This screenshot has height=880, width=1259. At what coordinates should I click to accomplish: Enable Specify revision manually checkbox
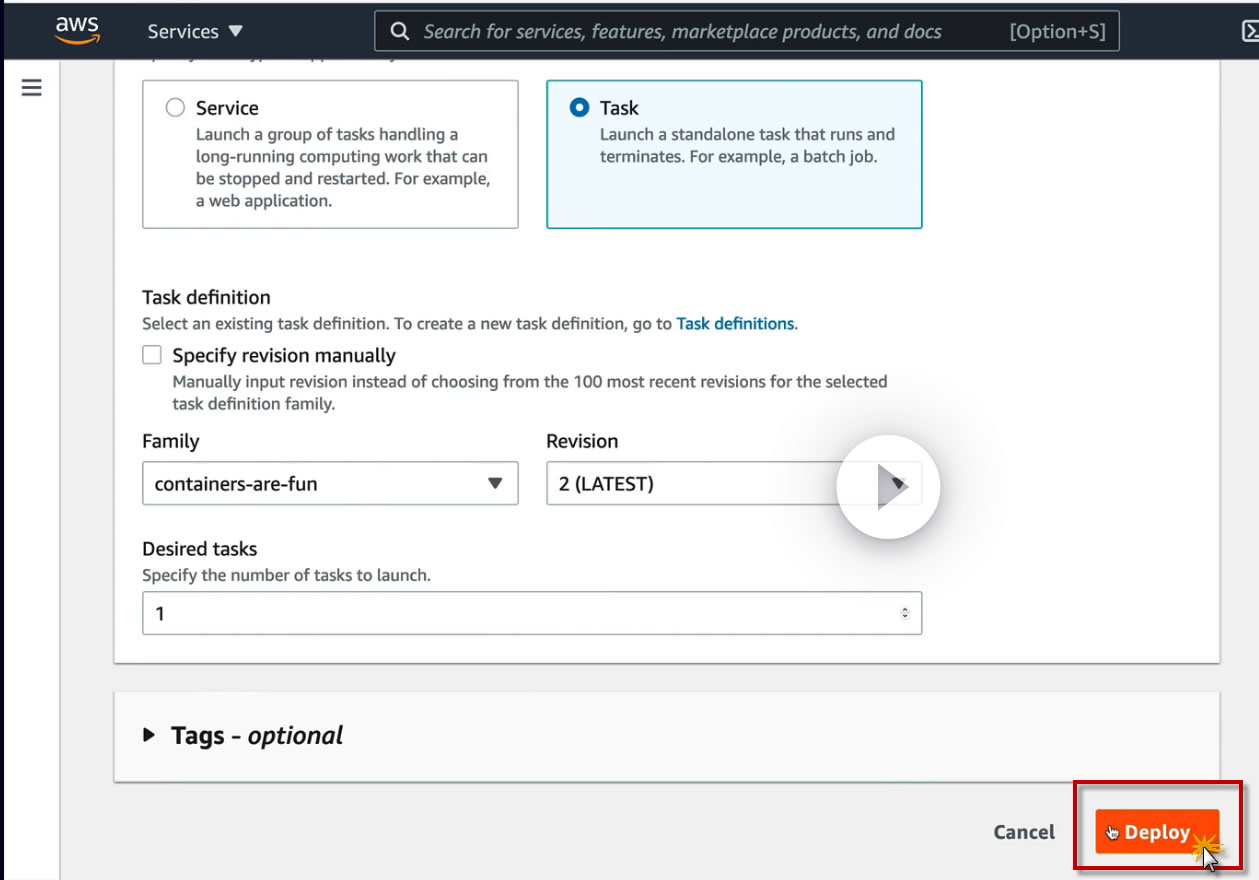coord(152,355)
